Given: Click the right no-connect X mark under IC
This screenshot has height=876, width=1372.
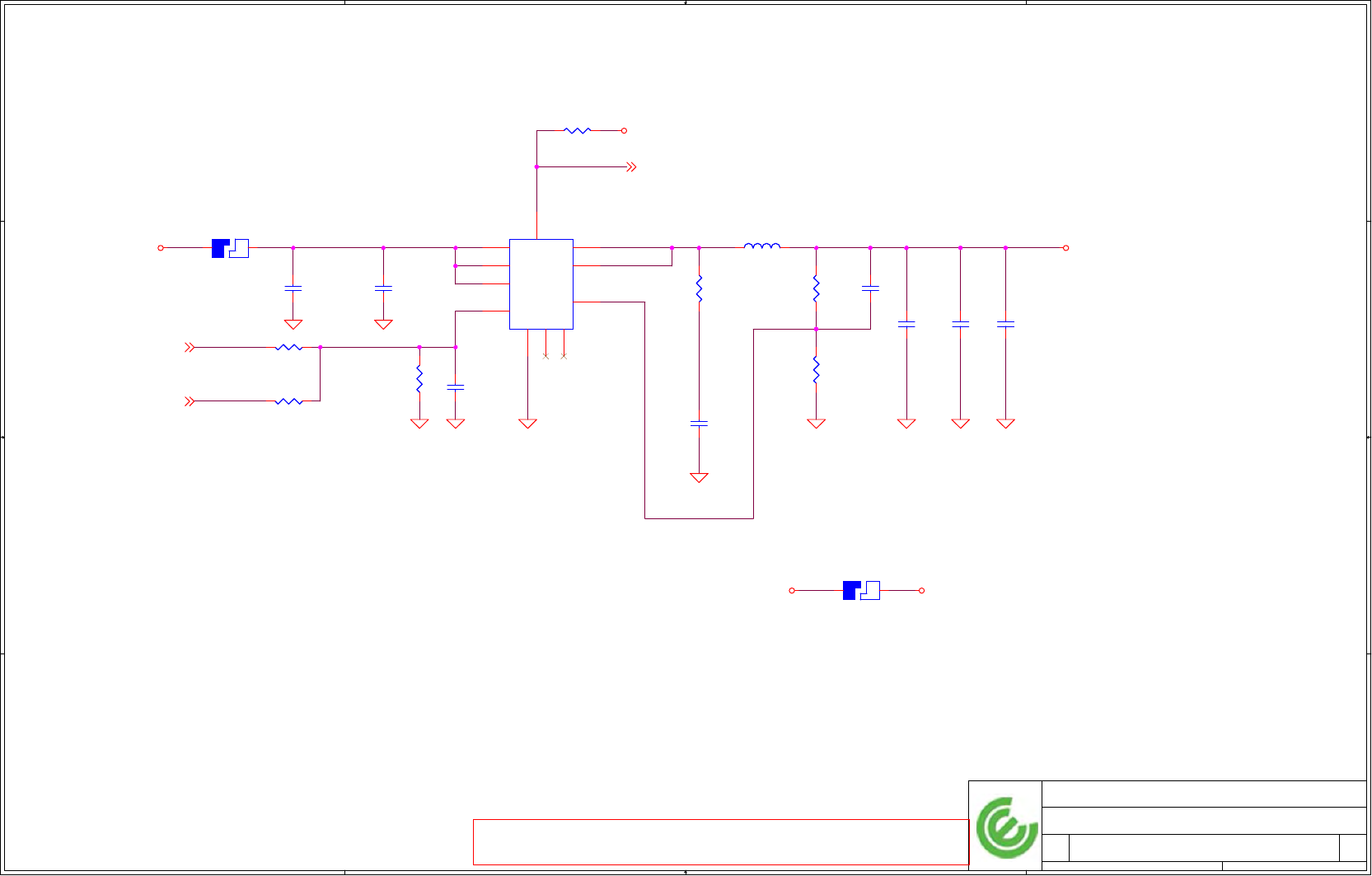Looking at the screenshot, I should (x=564, y=356).
